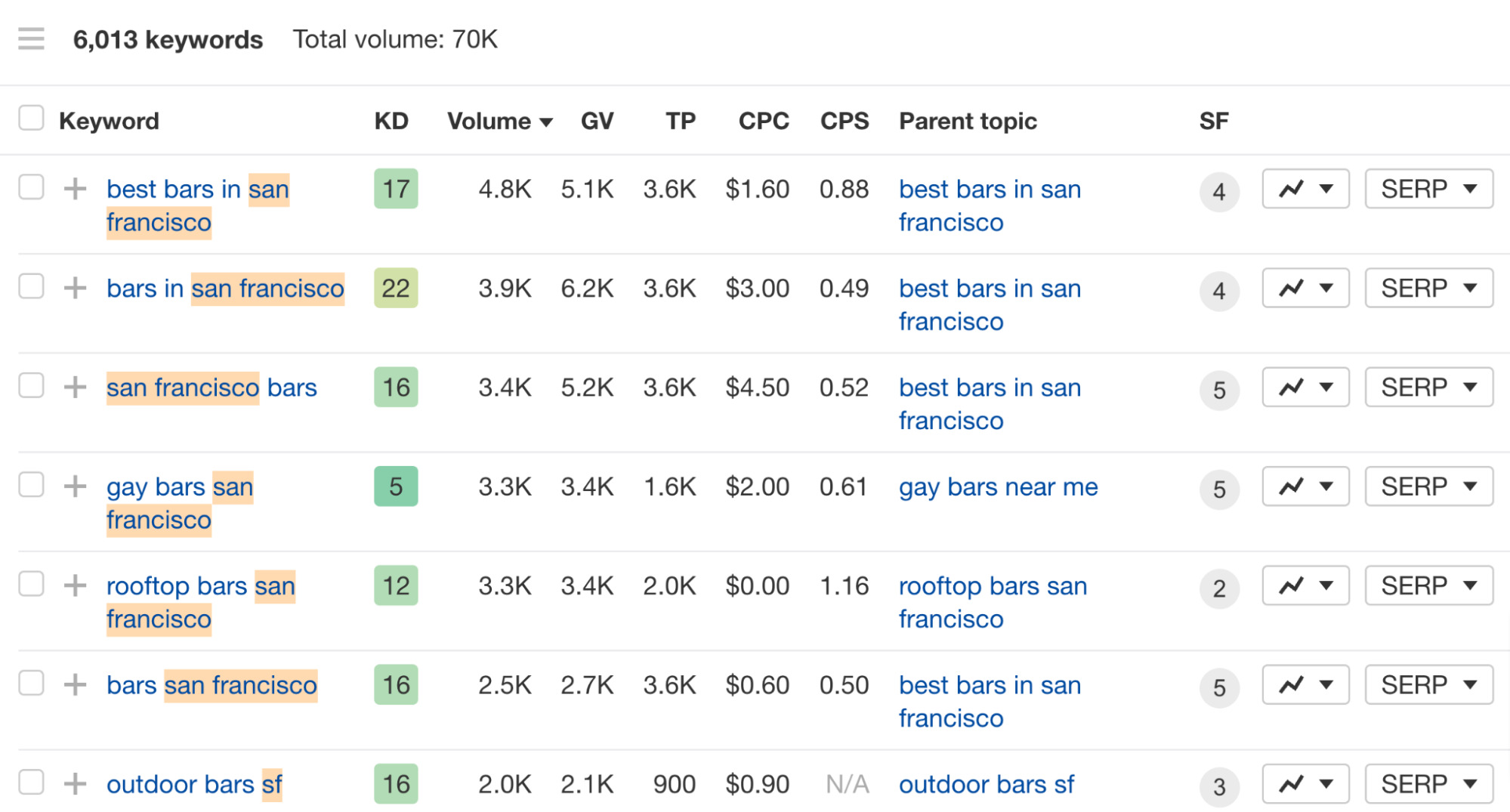Open the chart dropdown arrow for "san francisco bars"
Viewport: 1510px width, 812px height.
(x=1326, y=387)
